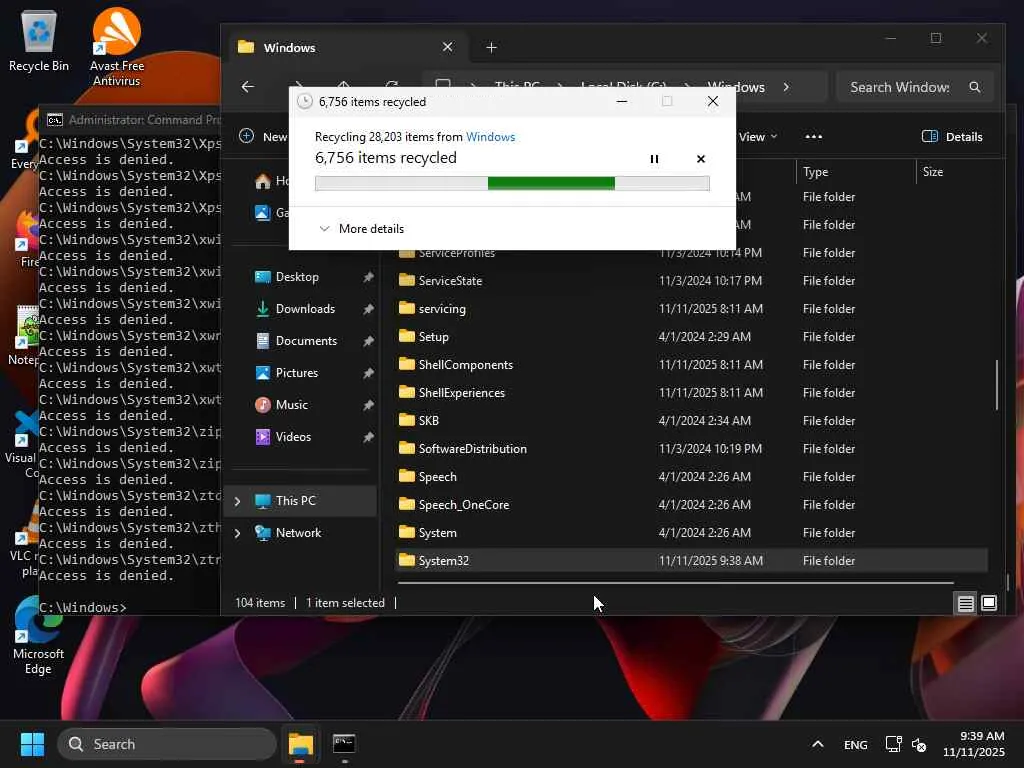Open the Windows Start menu
The width and height of the screenshot is (1024, 768).
click(x=32, y=744)
